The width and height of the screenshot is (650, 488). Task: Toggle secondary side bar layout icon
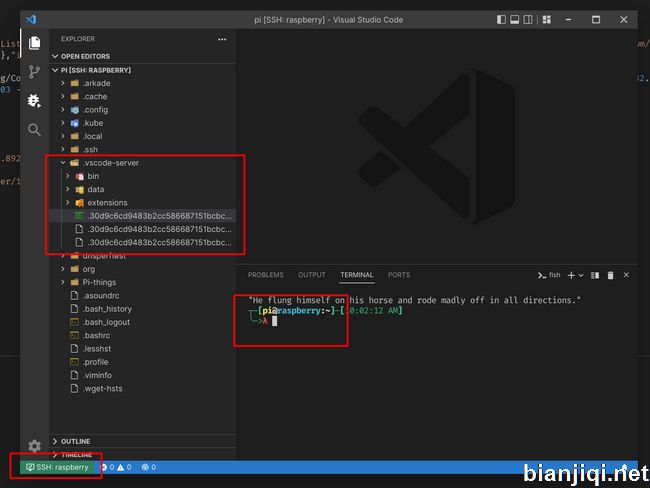click(x=528, y=19)
